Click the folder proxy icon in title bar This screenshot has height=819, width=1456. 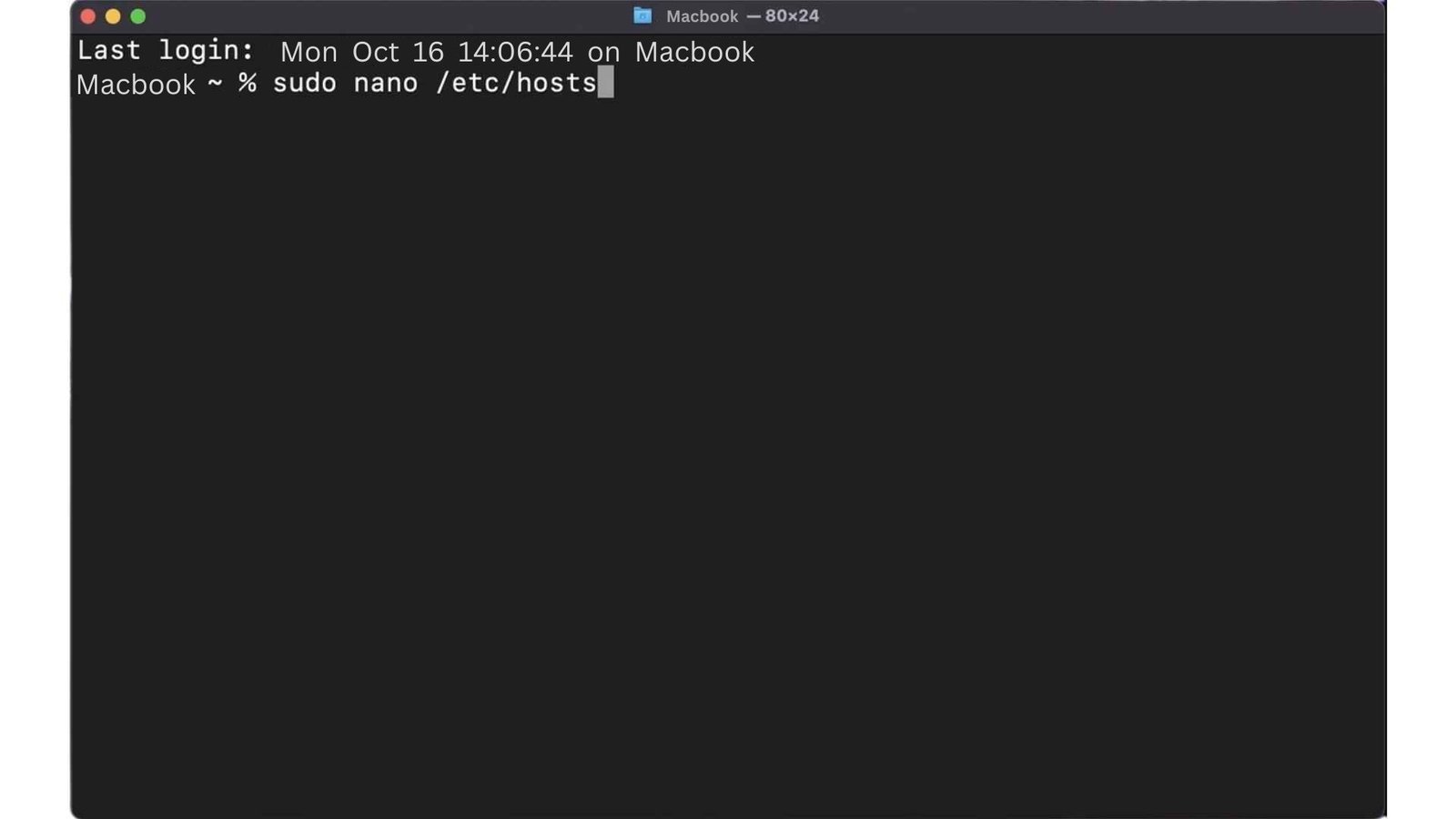[642, 15]
